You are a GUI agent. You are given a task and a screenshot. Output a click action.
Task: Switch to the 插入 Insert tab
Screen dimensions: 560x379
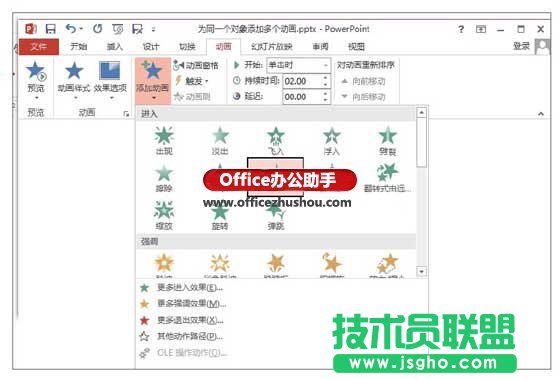click(115, 46)
